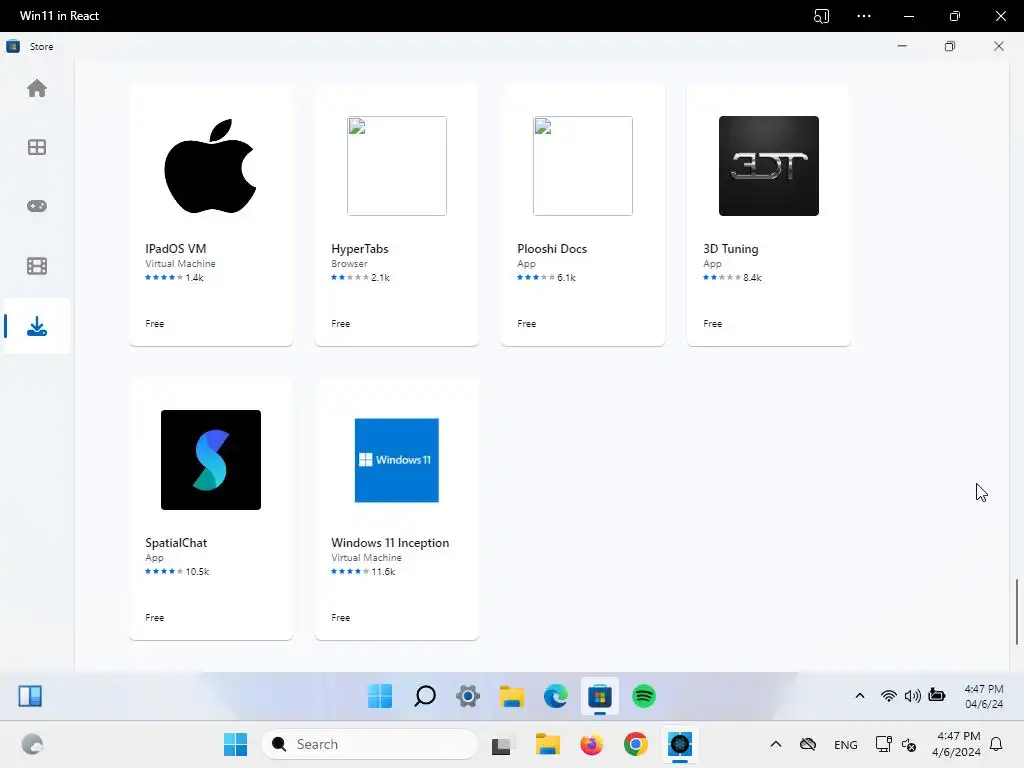Click the HyperTabs title text
The height and width of the screenshot is (768, 1024).
click(360, 249)
